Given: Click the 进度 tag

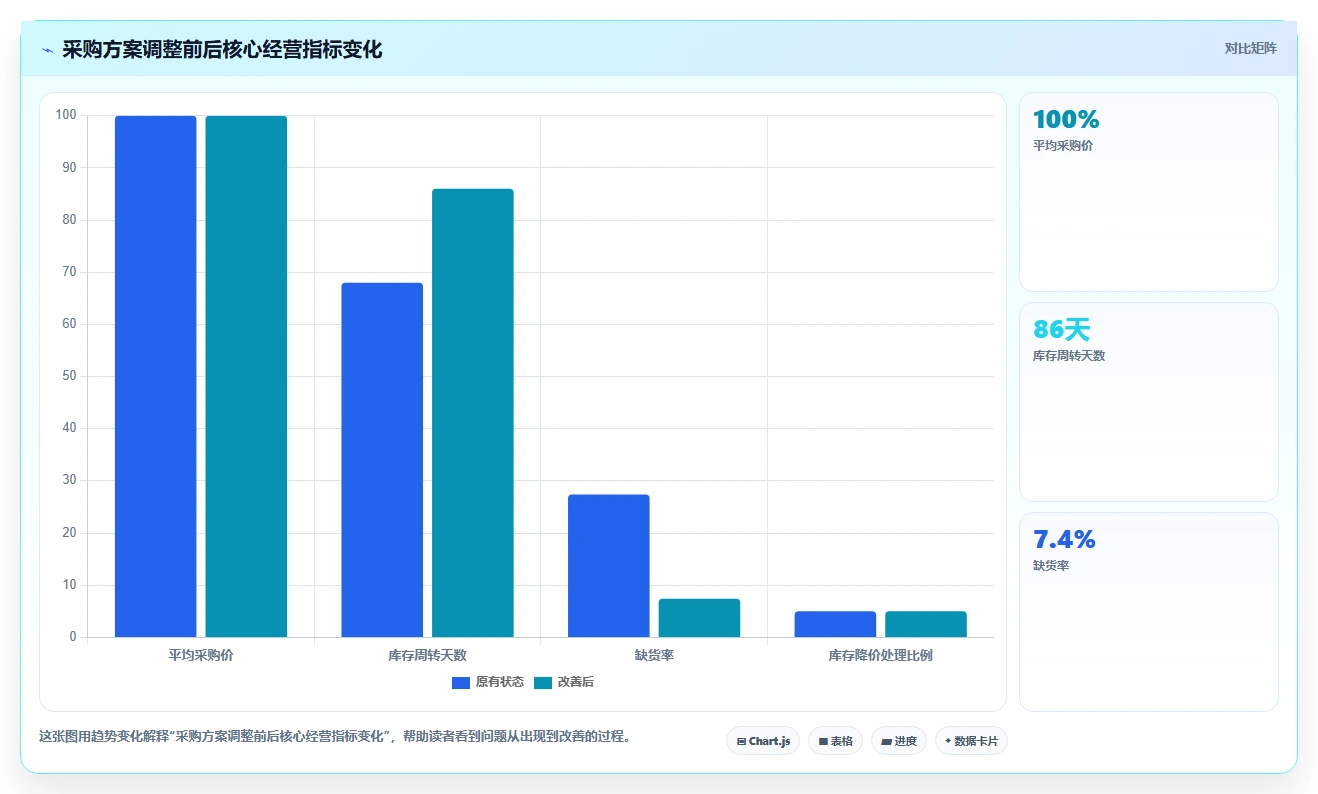Looking at the screenshot, I should click(x=899, y=741).
